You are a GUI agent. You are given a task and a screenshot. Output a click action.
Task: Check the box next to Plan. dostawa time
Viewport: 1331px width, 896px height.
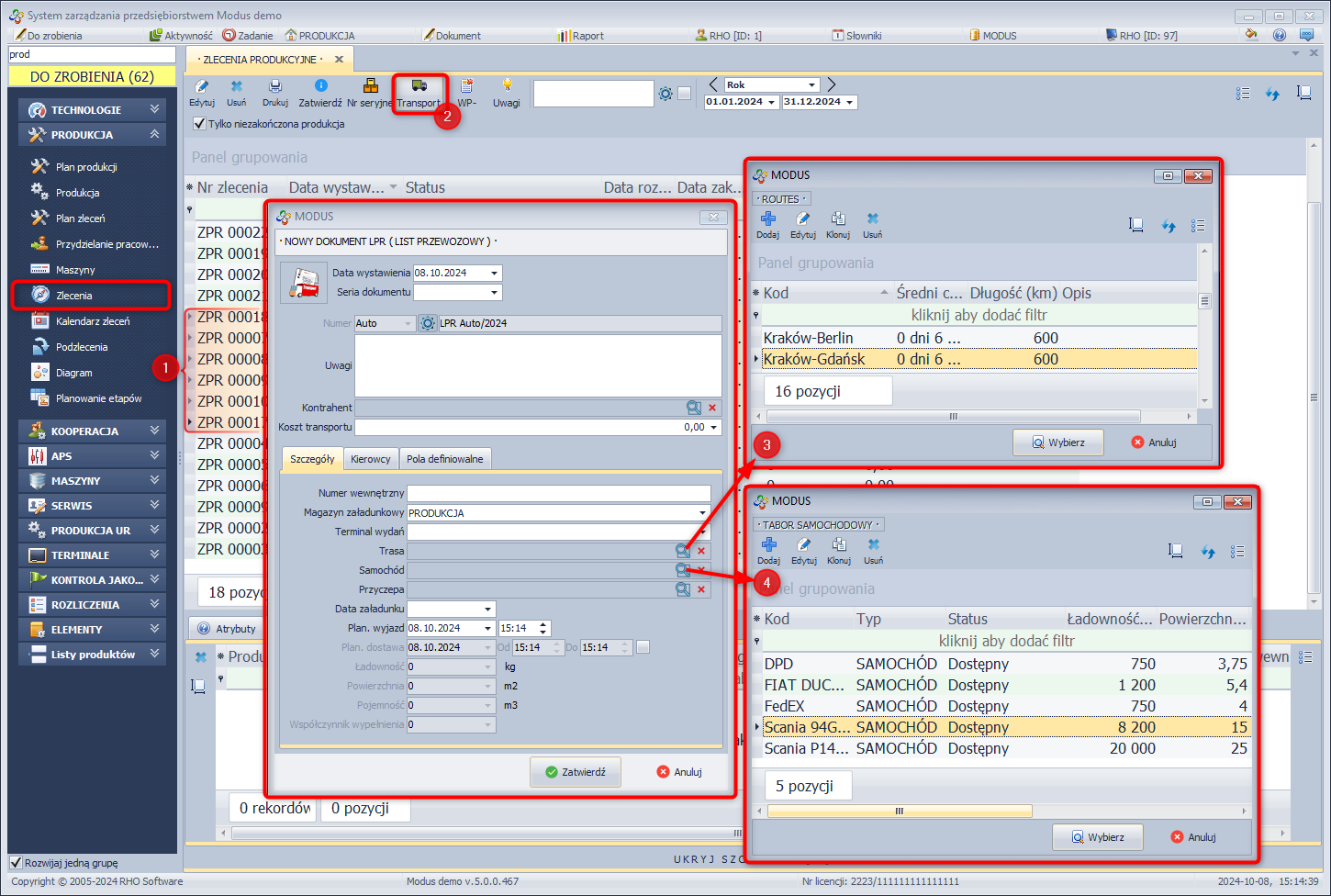pos(643,647)
